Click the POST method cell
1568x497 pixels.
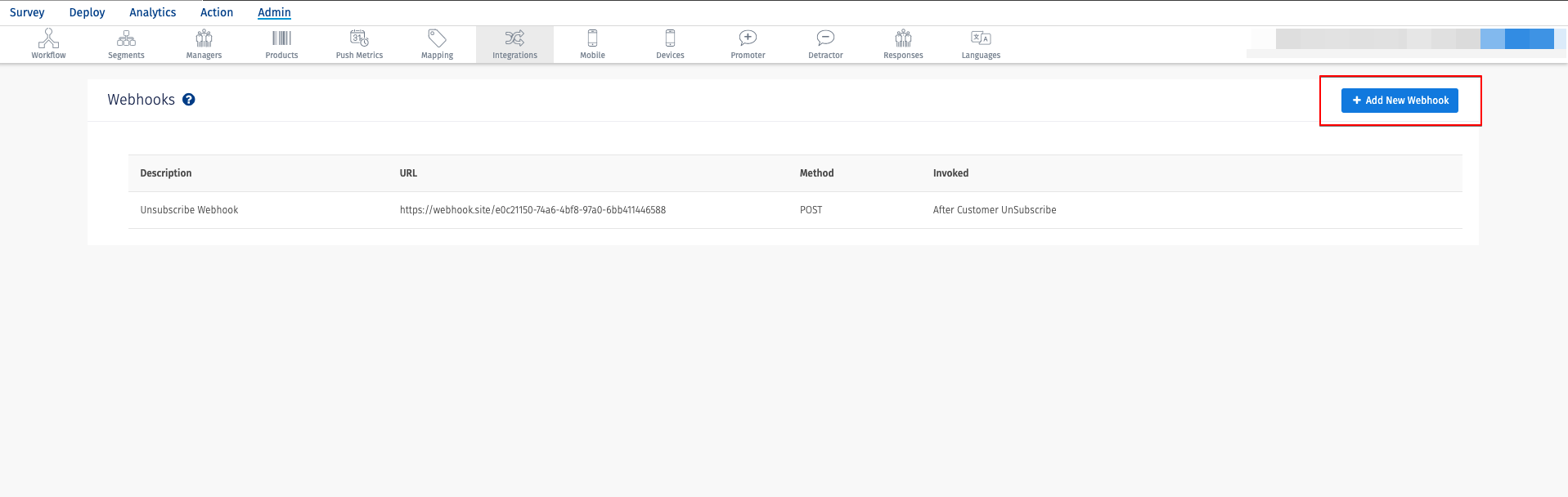(x=811, y=210)
